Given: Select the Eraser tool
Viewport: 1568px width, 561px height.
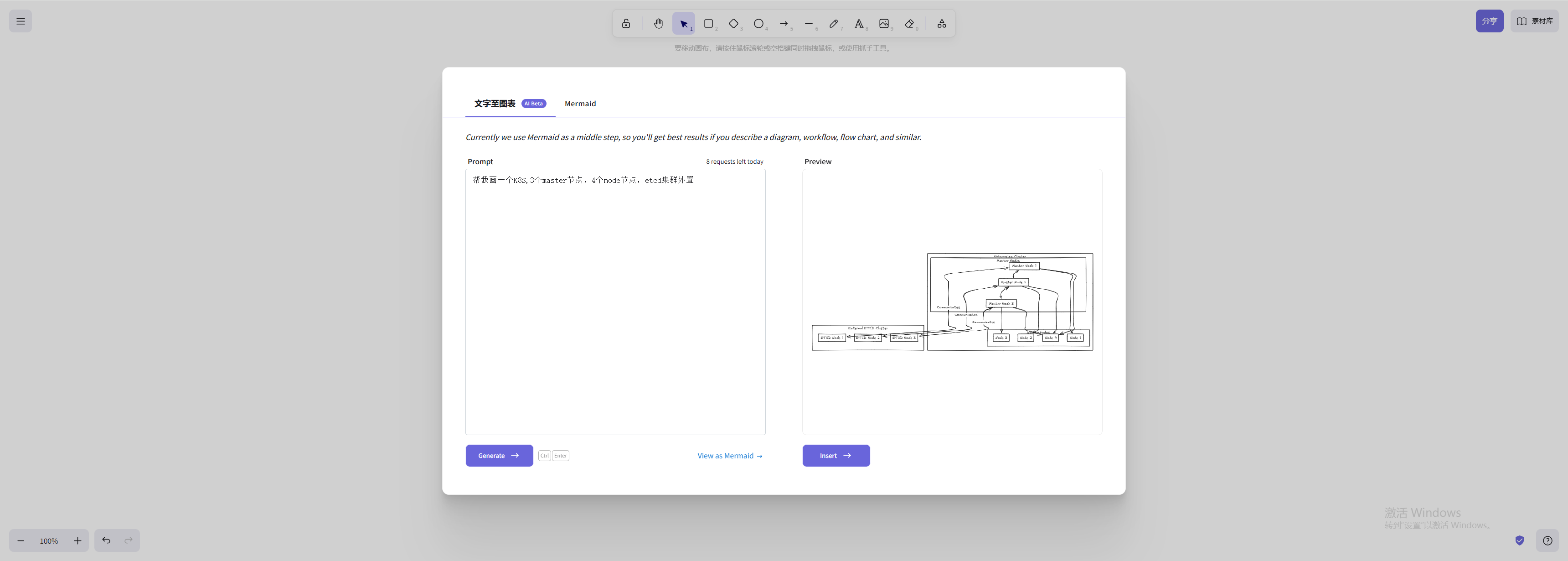Looking at the screenshot, I should click(x=909, y=24).
